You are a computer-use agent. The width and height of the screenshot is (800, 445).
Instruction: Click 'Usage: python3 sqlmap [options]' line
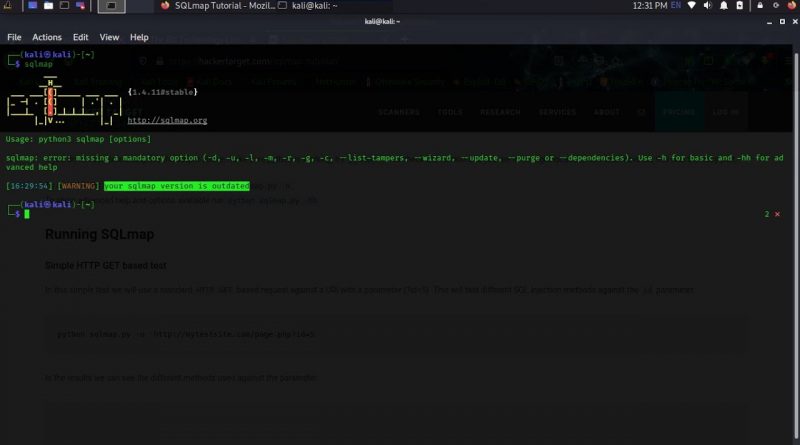78,139
